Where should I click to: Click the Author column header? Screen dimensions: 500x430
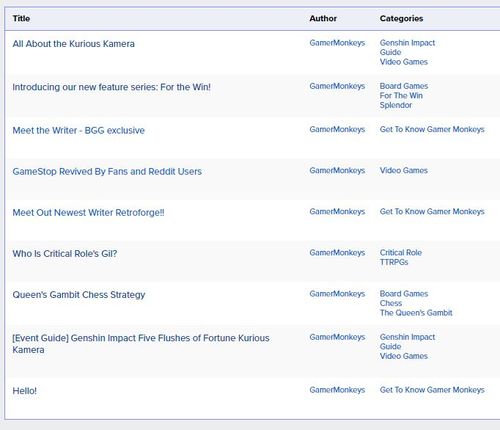[323, 18]
